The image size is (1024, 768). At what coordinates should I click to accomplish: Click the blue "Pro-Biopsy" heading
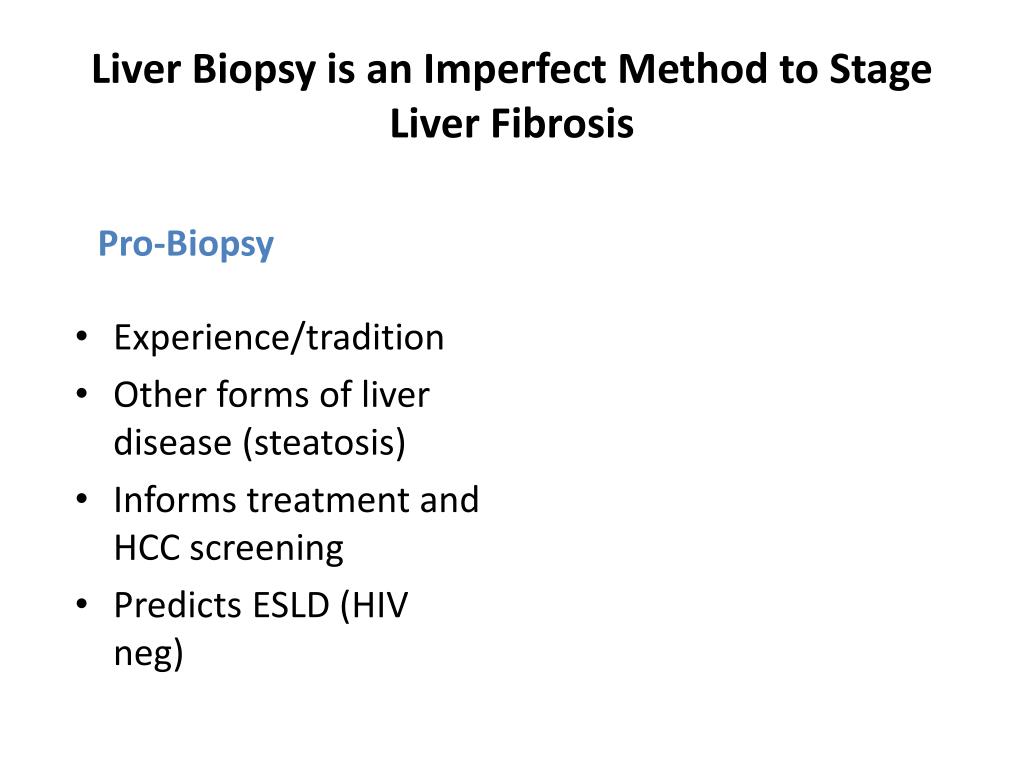pyautogui.click(x=185, y=246)
